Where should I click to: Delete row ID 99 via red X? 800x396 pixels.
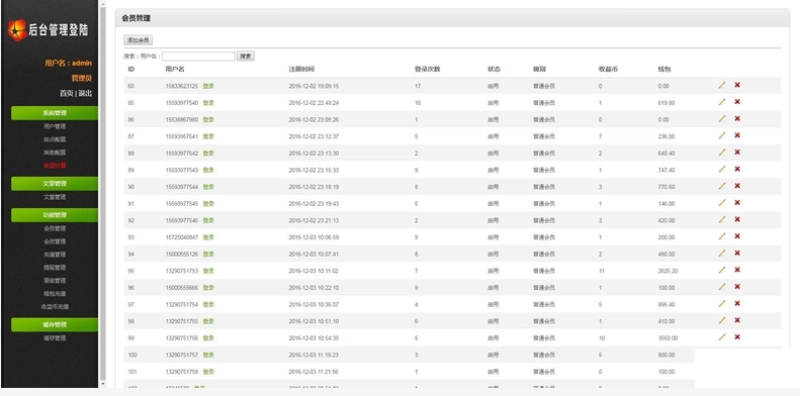tap(737, 337)
